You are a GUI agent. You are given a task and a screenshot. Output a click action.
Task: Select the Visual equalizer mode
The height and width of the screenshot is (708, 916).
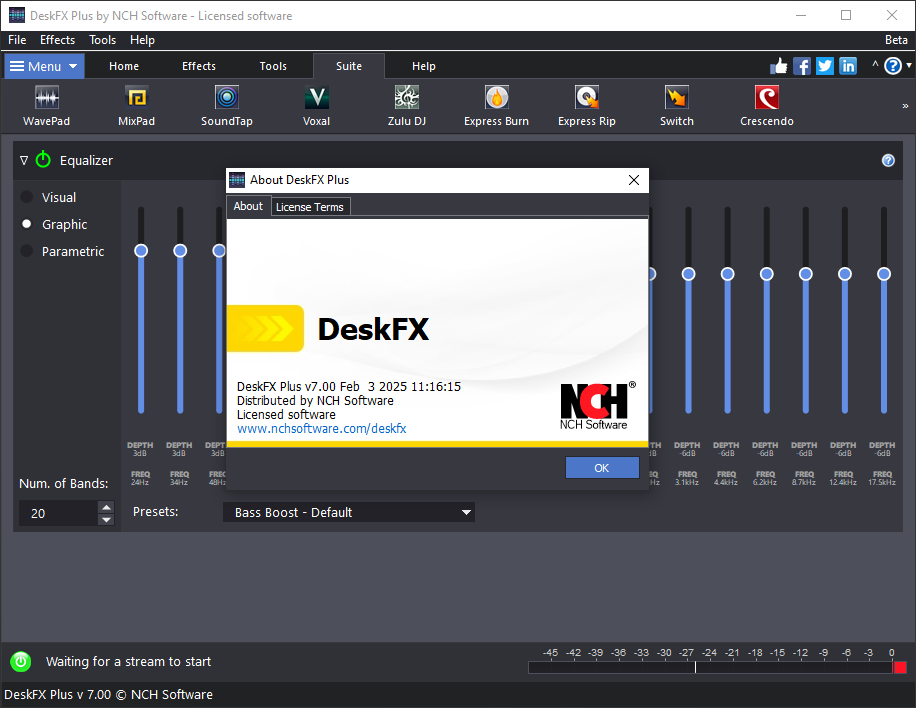click(x=48, y=197)
